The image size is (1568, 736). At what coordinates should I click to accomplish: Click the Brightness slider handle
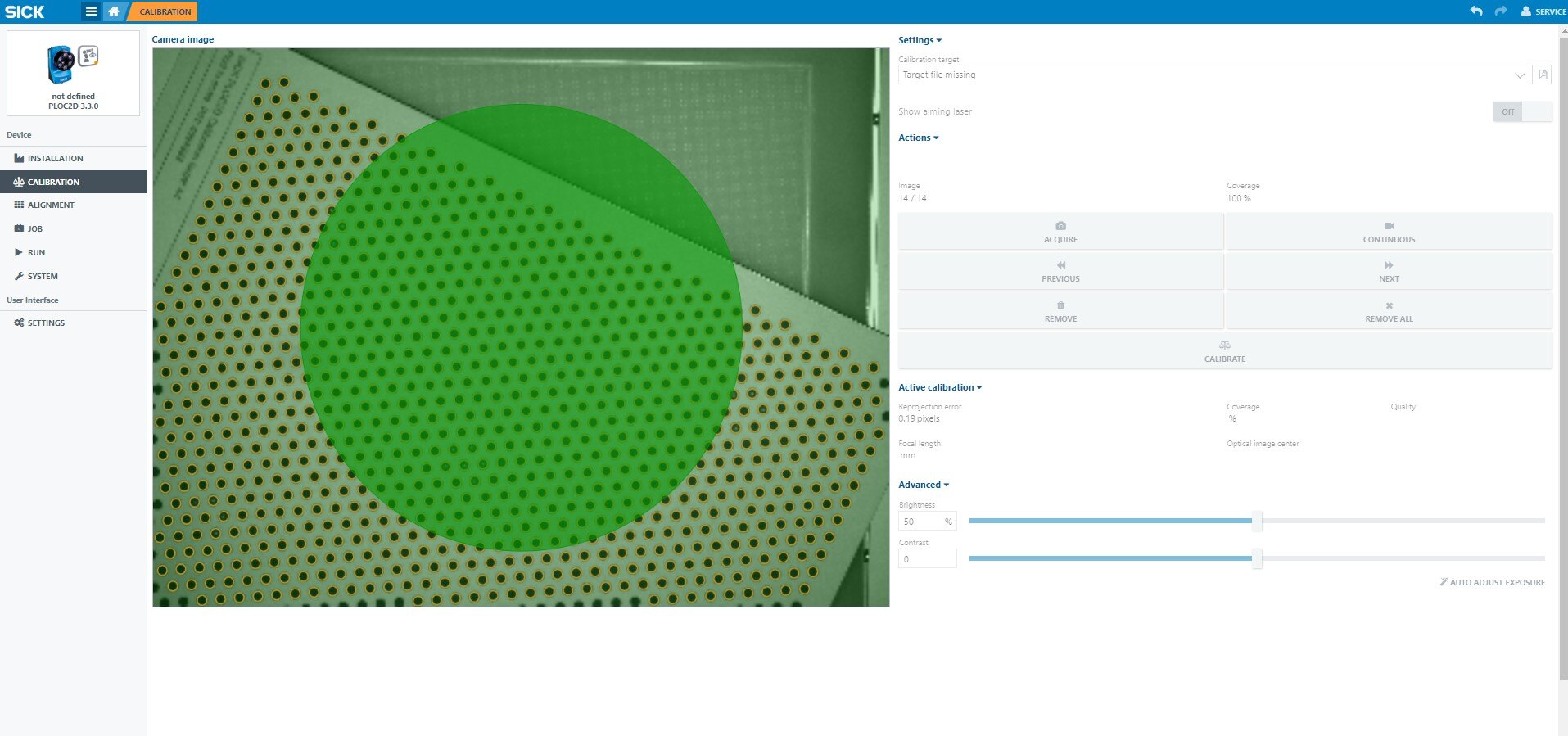point(1256,521)
